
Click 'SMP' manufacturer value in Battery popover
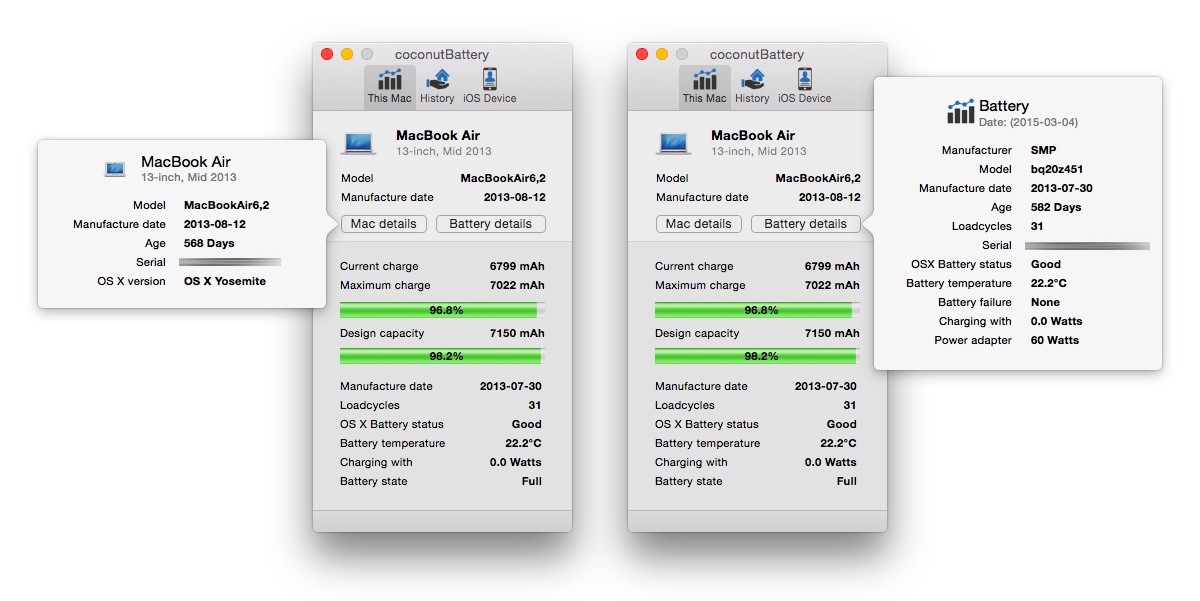pyautogui.click(x=1043, y=150)
